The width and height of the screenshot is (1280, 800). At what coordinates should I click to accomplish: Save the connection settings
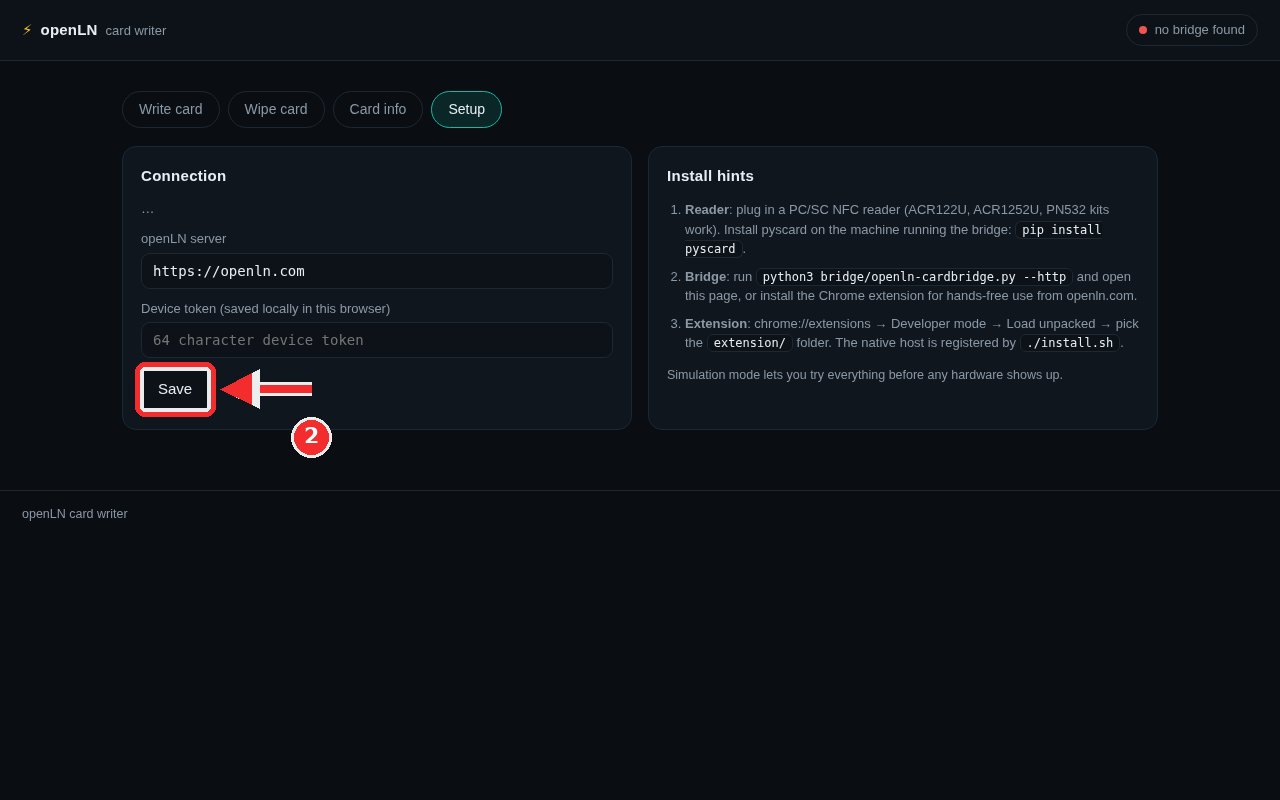(175, 389)
